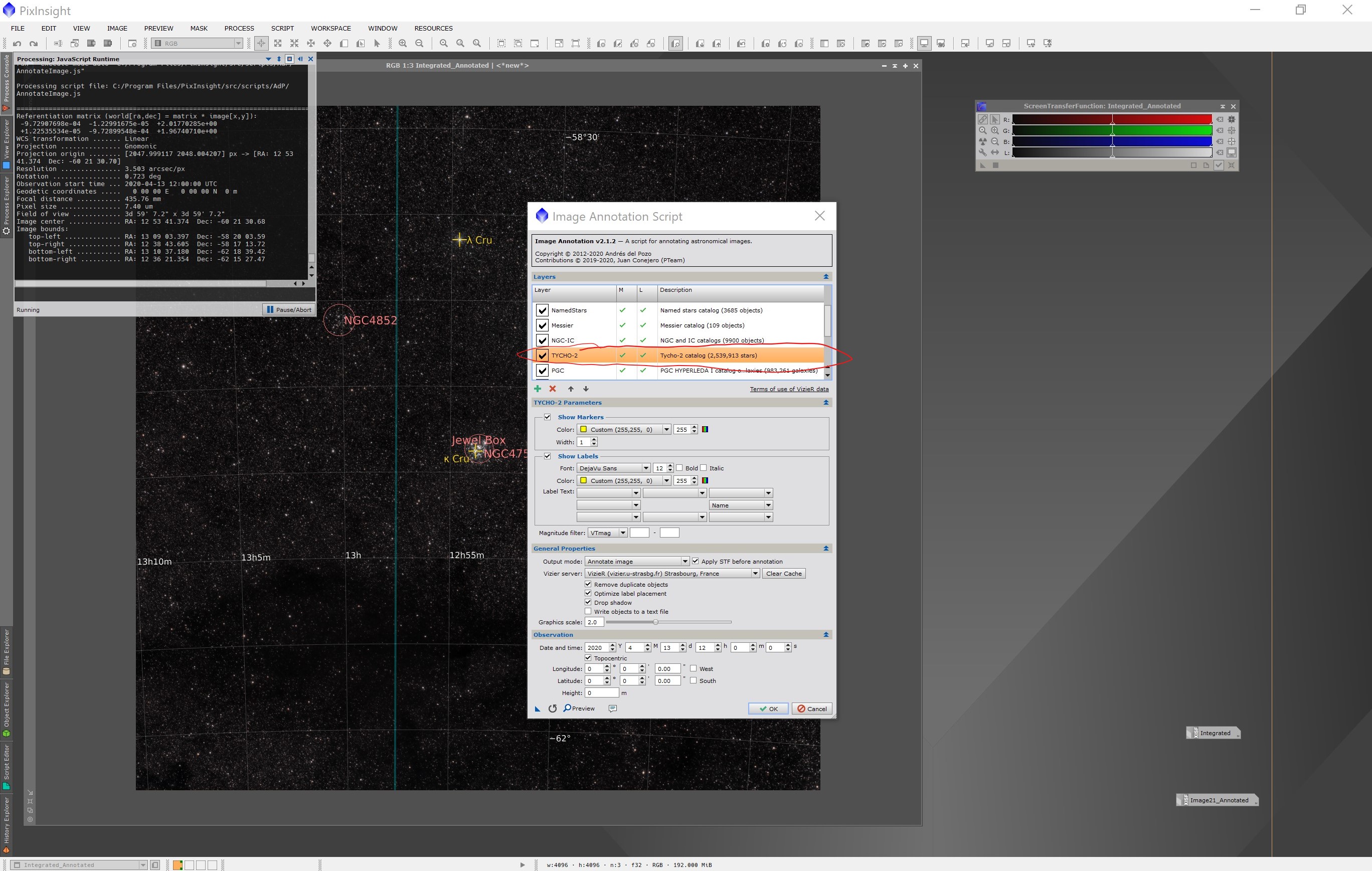Open the Name label text dropdown
The height and width of the screenshot is (871, 1372).
[741, 505]
